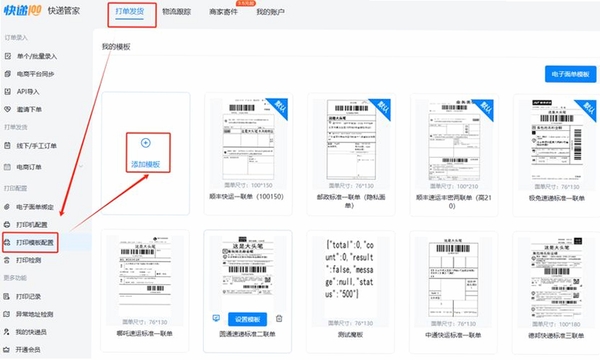Select the 圆通速递标准二联单 template thumbnail
The width and height of the screenshot is (600, 360).
(248, 266)
